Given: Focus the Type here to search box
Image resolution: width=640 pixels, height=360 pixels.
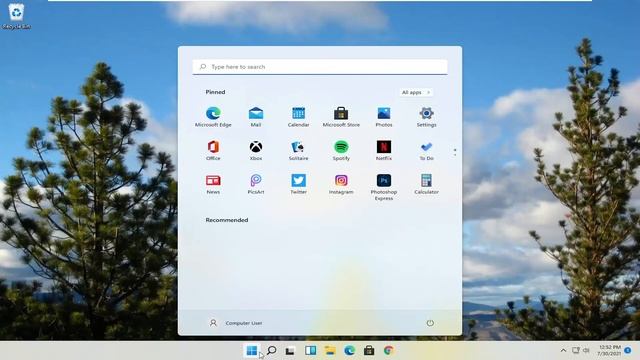Looking at the screenshot, I should pyautogui.click(x=320, y=67).
